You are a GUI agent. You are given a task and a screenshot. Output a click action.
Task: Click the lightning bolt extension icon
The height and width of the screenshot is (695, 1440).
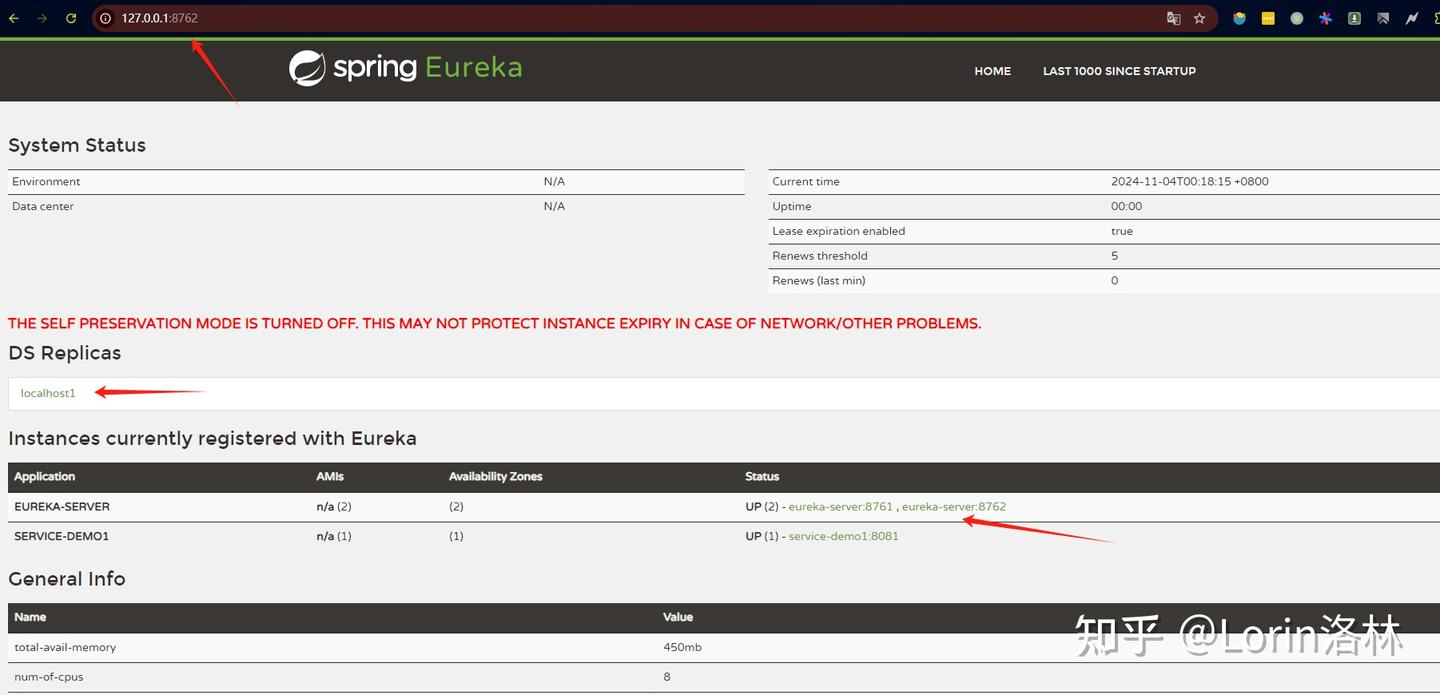pos(1411,18)
